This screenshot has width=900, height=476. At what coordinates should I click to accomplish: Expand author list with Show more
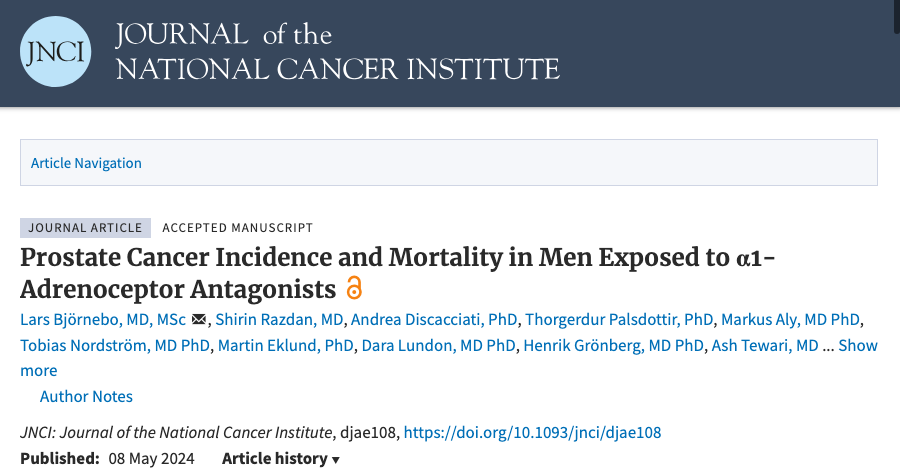858,345
